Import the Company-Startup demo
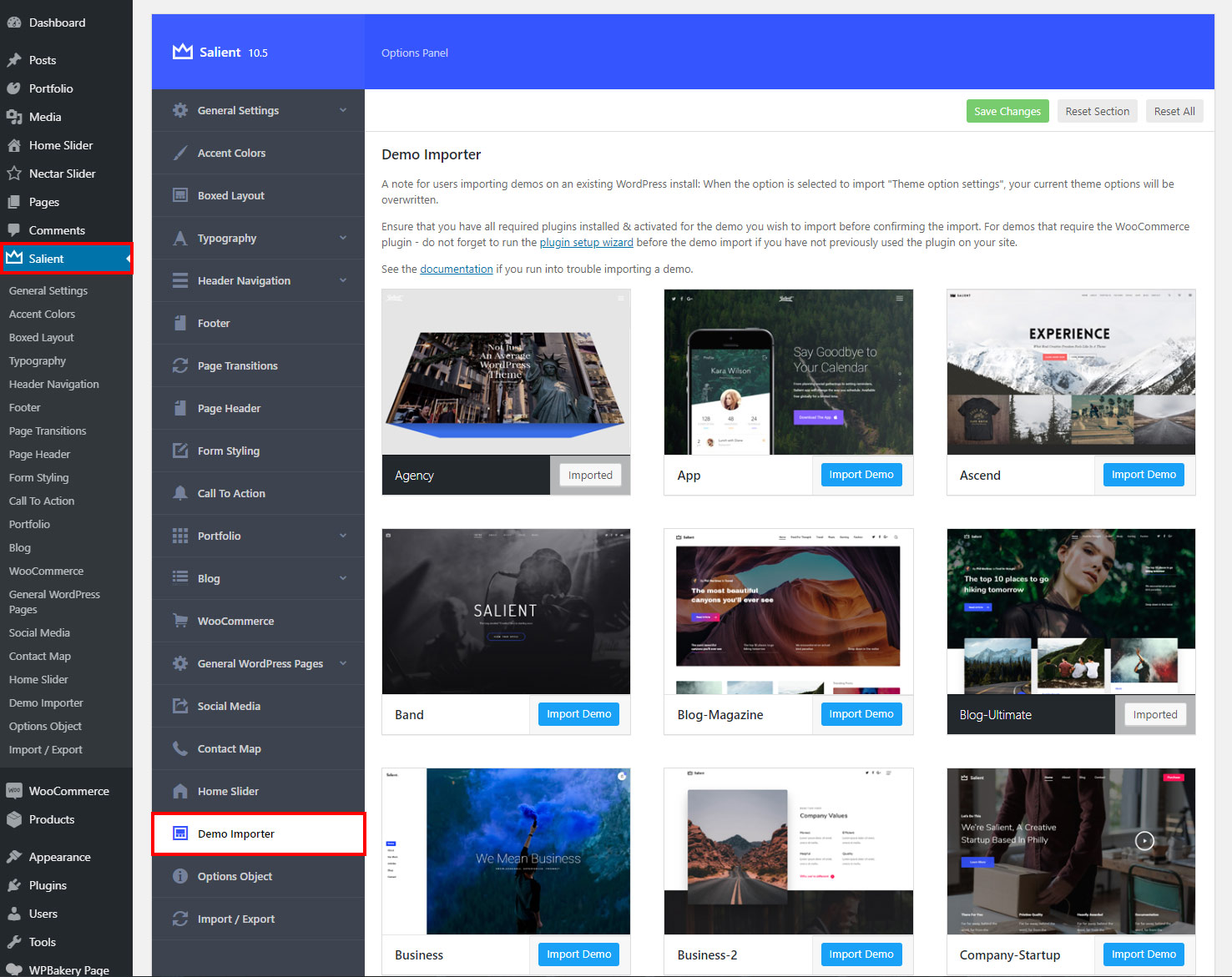 point(1144,954)
